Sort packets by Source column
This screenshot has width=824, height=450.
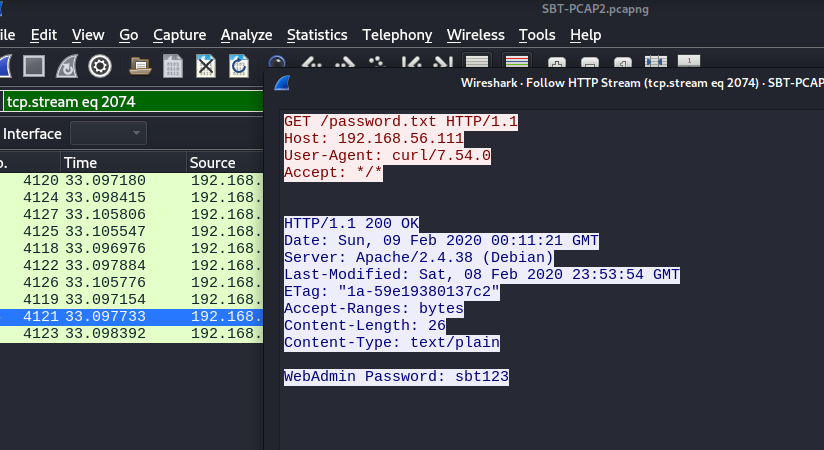click(224, 163)
